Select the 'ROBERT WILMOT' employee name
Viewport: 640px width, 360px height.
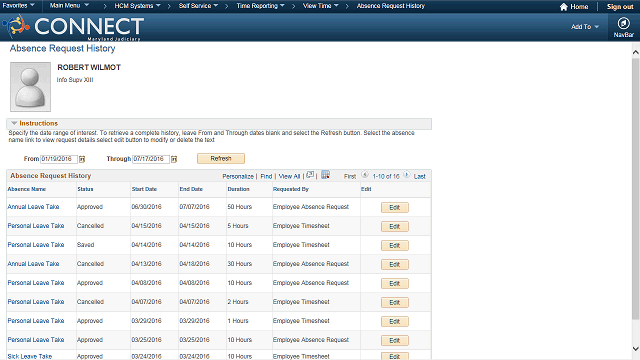89,67
